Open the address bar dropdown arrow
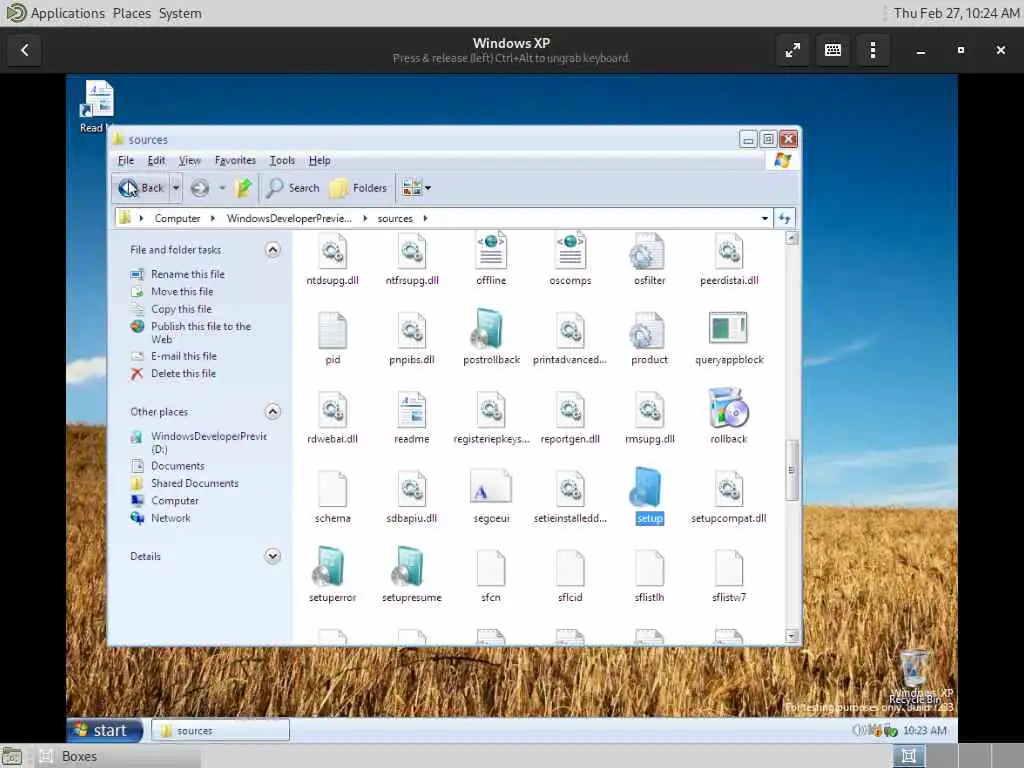Viewport: 1024px width, 768px height. (x=765, y=218)
